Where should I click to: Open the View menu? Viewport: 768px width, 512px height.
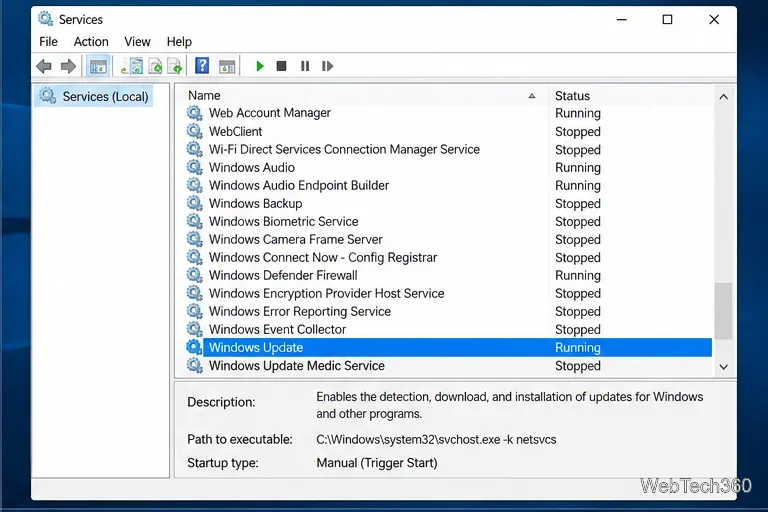(x=137, y=42)
